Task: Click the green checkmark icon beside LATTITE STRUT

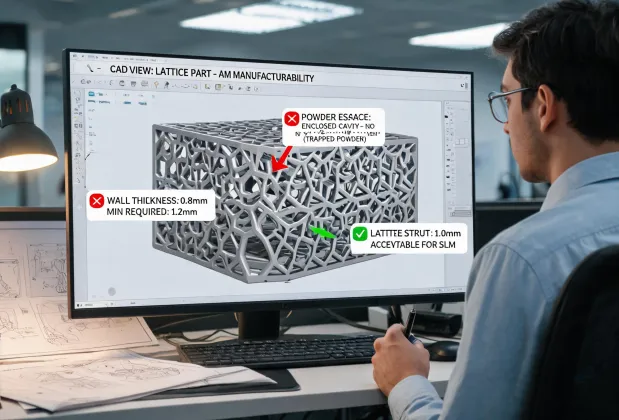Action: 360,234
